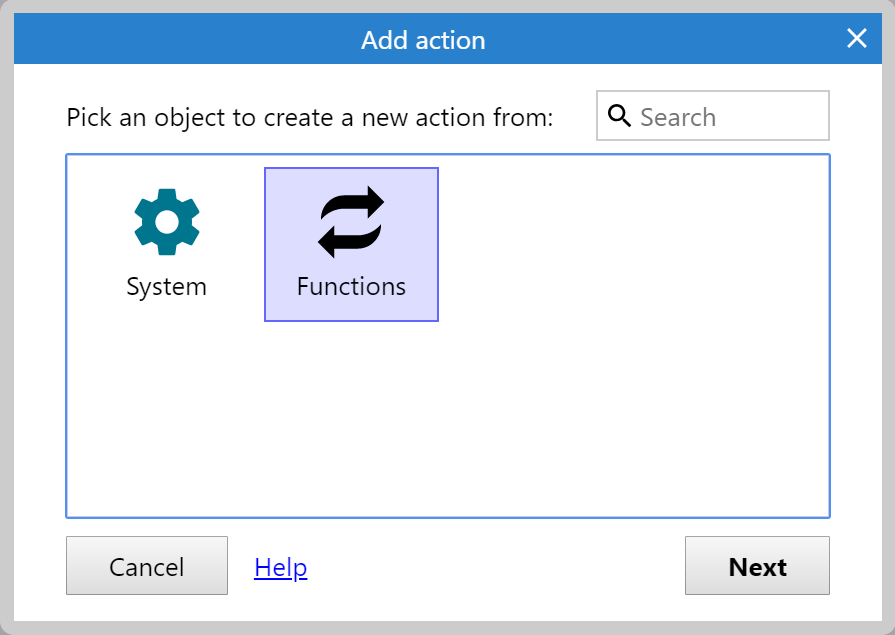Click the search icon inside the Search field
The image size is (895, 635).
click(x=620, y=116)
